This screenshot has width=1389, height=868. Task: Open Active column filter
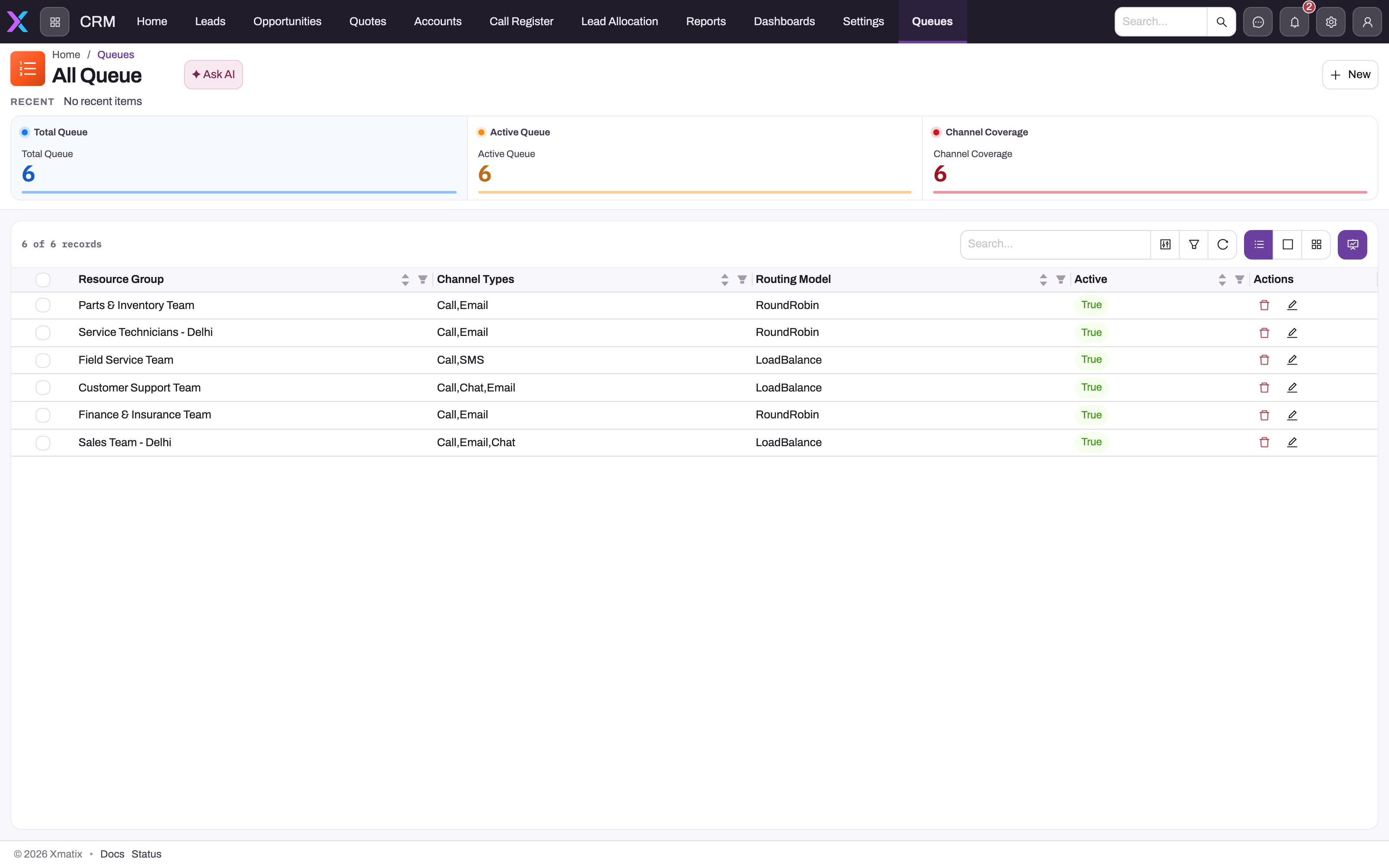[1239, 279]
